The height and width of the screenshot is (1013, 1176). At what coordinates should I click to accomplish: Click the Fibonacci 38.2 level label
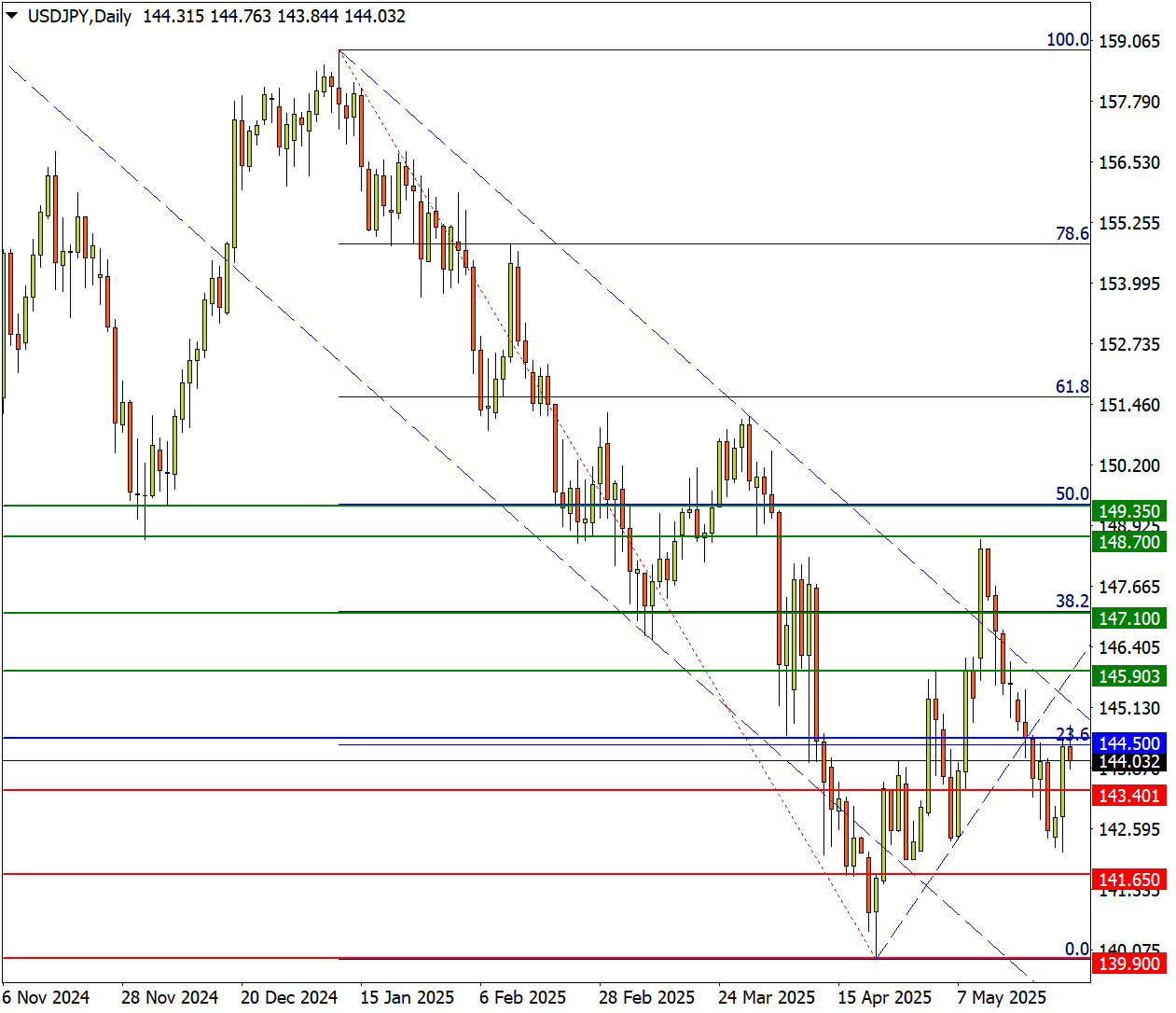(x=1072, y=601)
